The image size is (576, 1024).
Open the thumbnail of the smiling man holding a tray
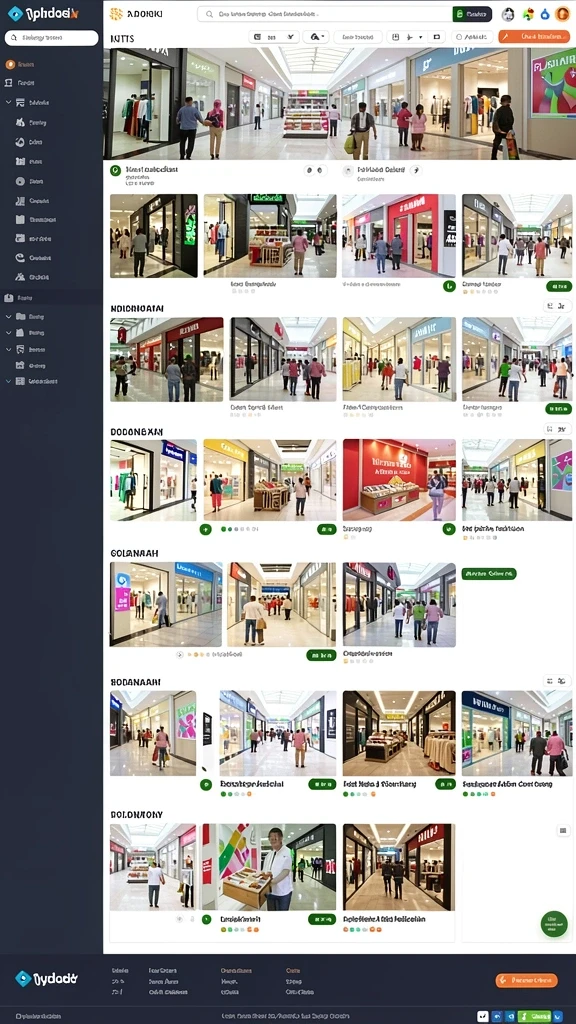pyautogui.click(x=268, y=867)
